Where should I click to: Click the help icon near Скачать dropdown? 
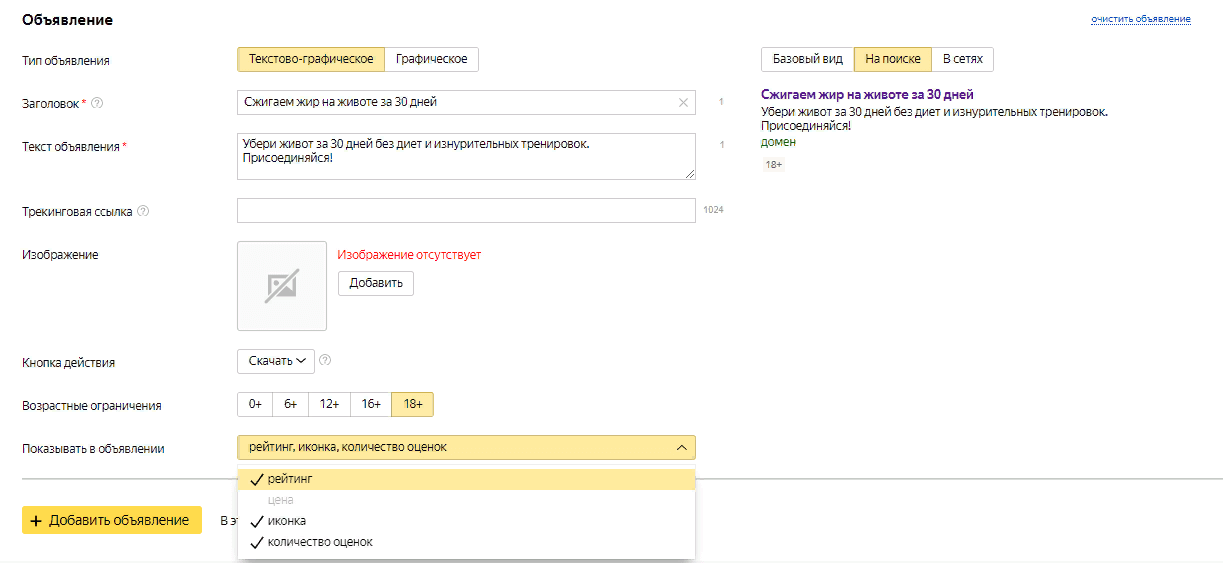(325, 361)
